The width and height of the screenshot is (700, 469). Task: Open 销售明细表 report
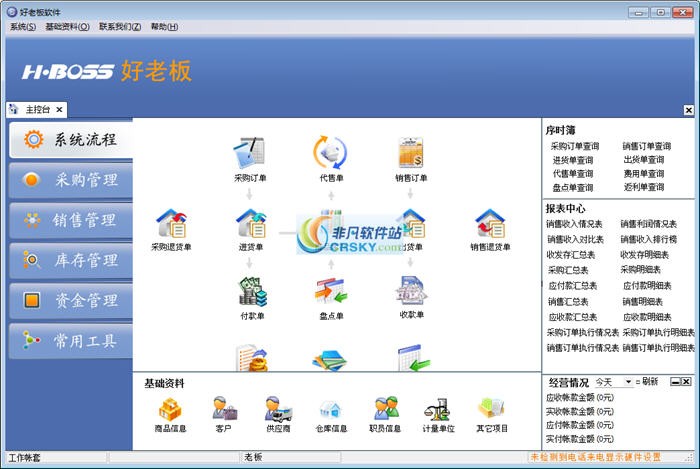[642, 302]
